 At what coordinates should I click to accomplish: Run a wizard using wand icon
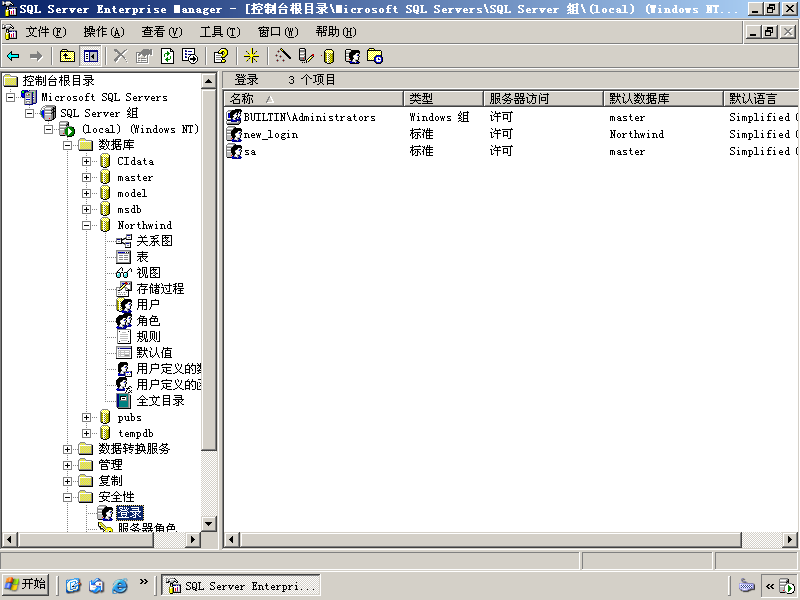[282, 56]
